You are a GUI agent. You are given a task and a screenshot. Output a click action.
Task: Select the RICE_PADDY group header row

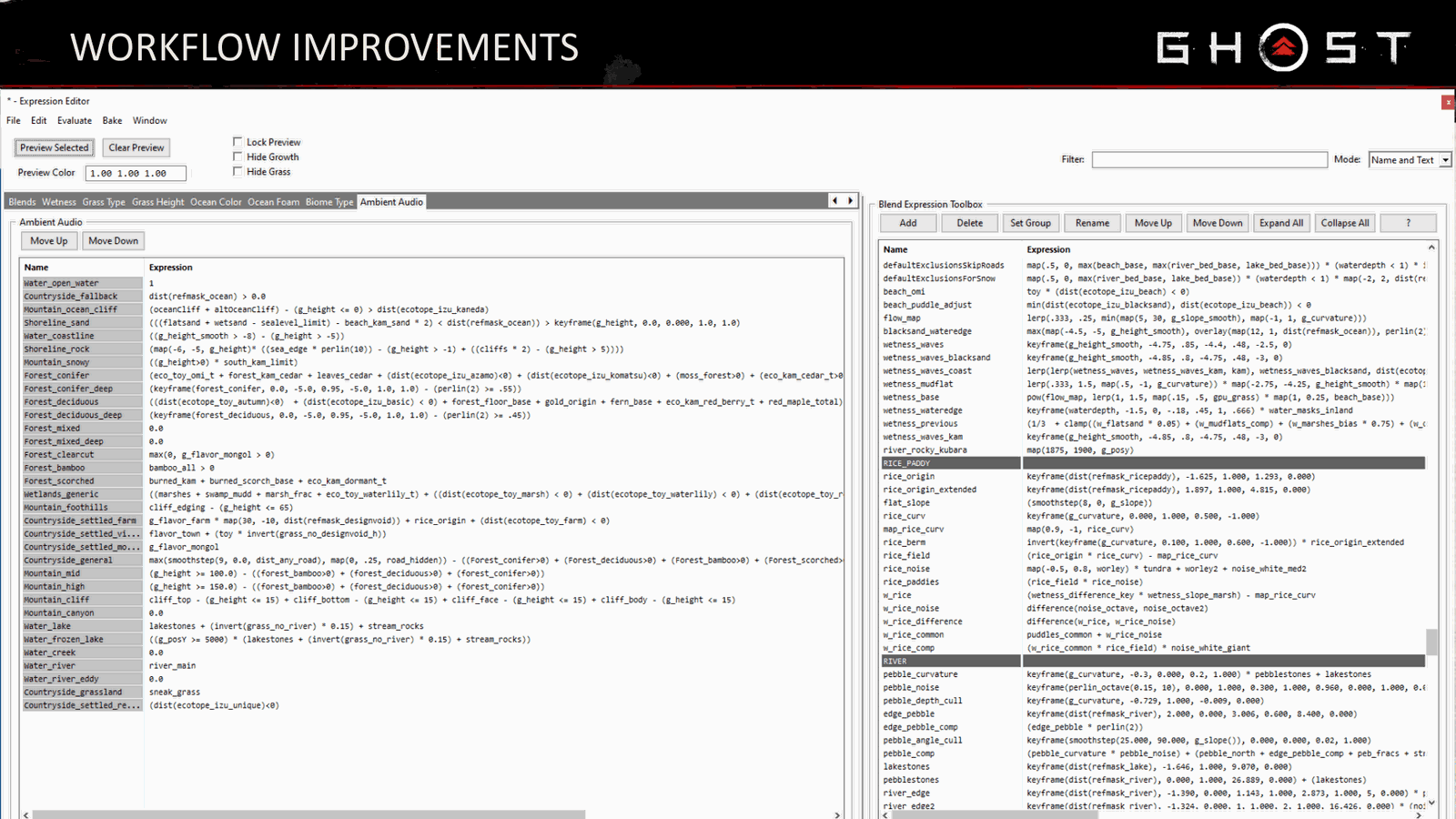pyautogui.click(x=1153, y=463)
